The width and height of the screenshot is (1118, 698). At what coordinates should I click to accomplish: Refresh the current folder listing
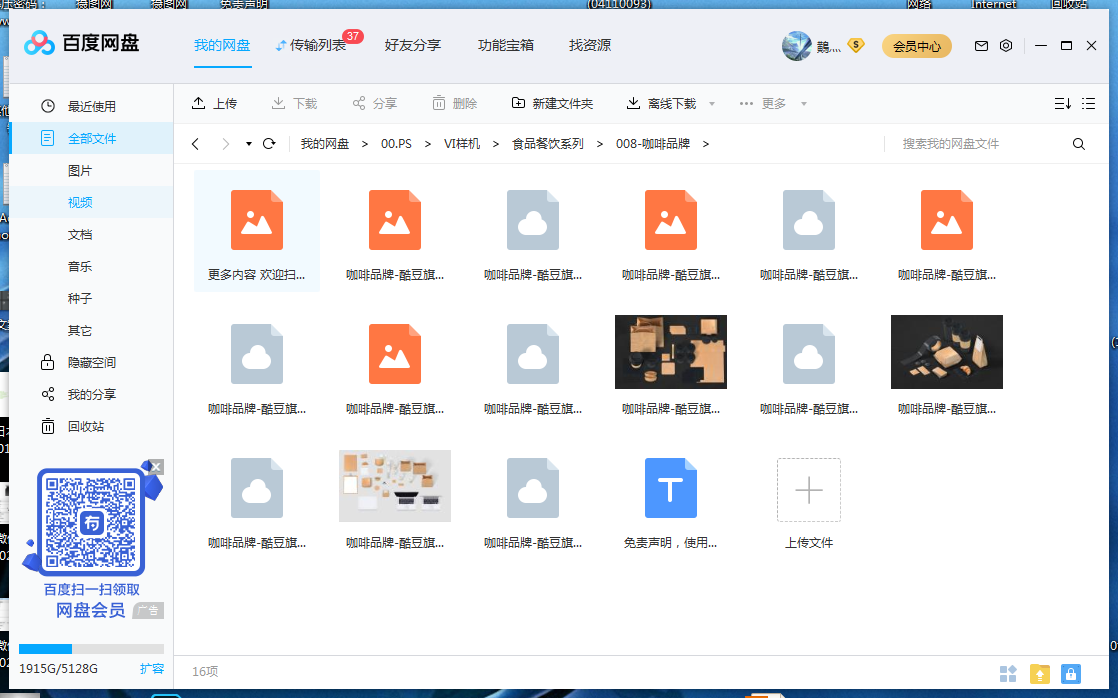269,144
